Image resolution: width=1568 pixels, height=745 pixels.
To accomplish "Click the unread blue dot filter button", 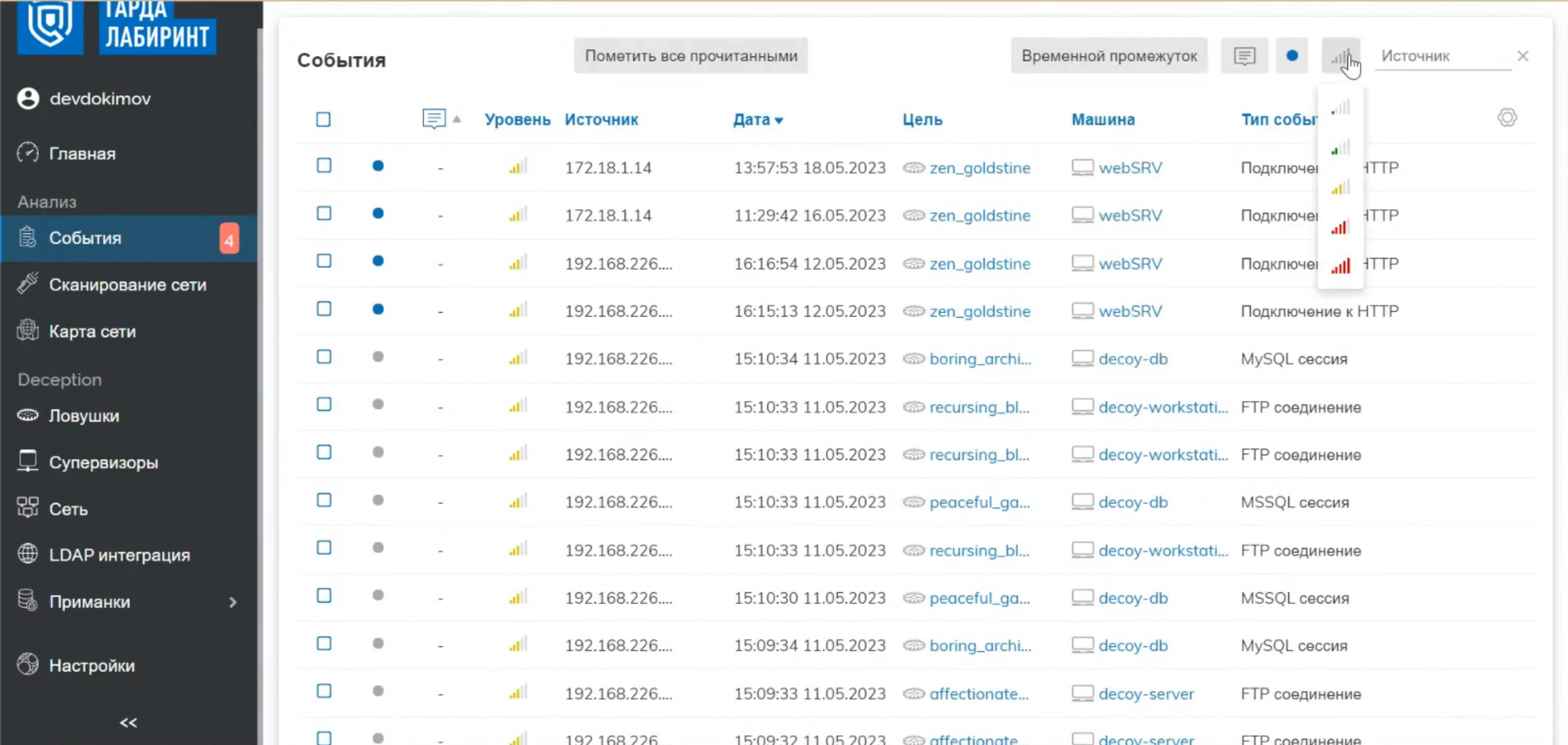I will (x=1291, y=56).
